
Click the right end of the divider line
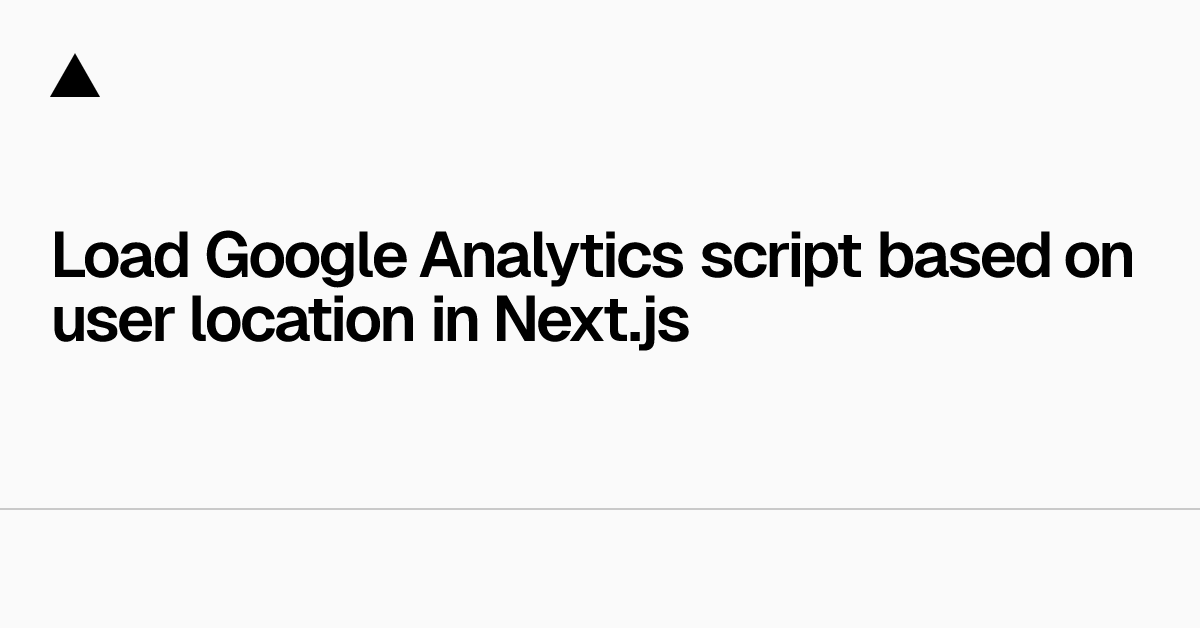click(x=1195, y=509)
